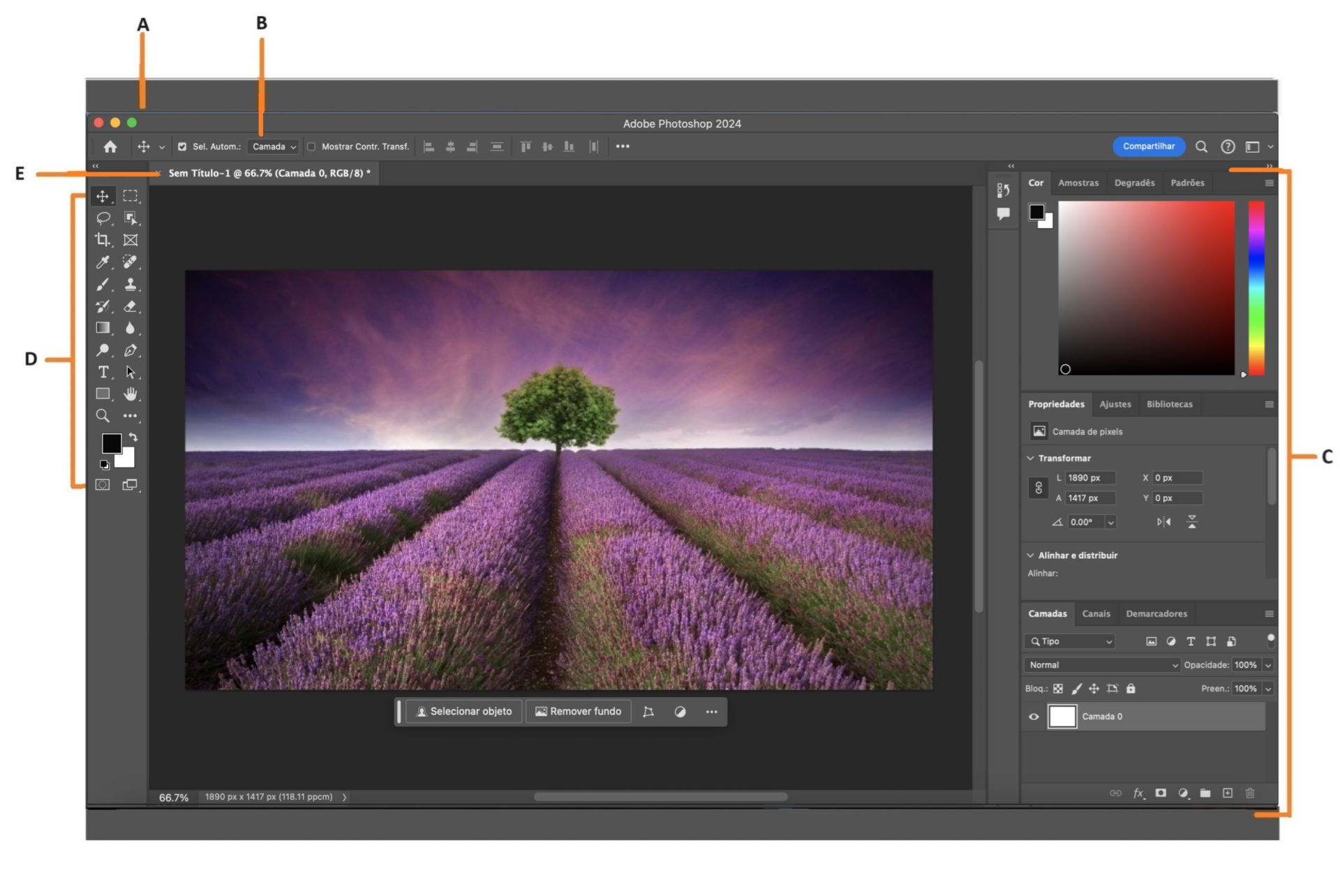Select the Rectangular Marquee tool
1340x896 pixels.
point(131,196)
